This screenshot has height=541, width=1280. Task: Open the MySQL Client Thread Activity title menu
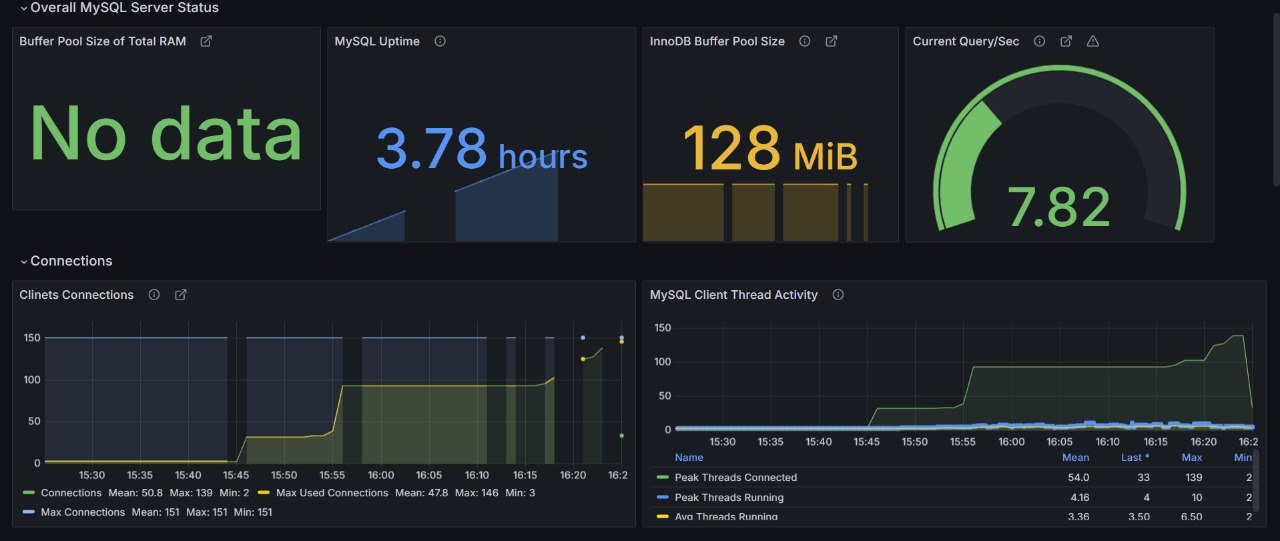click(x=734, y=295)
